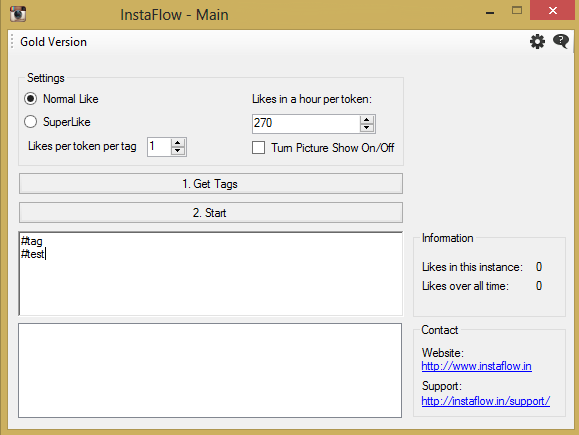Click the #tag line in tags box

pyautogui.click(x=32, y=241)
